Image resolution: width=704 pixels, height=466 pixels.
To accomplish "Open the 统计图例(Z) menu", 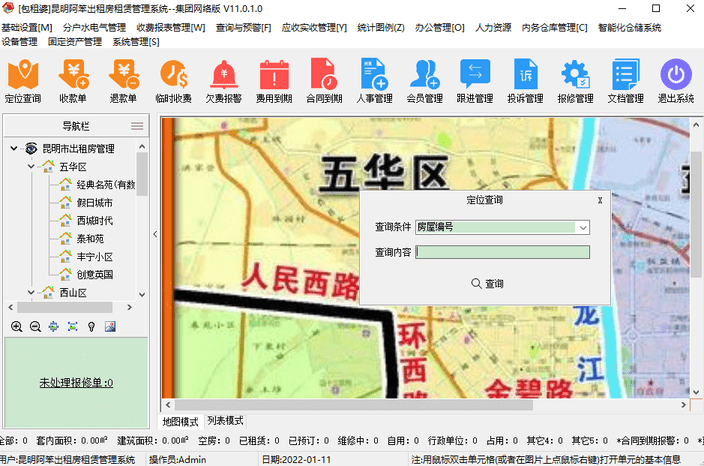I will coord(381,28).
